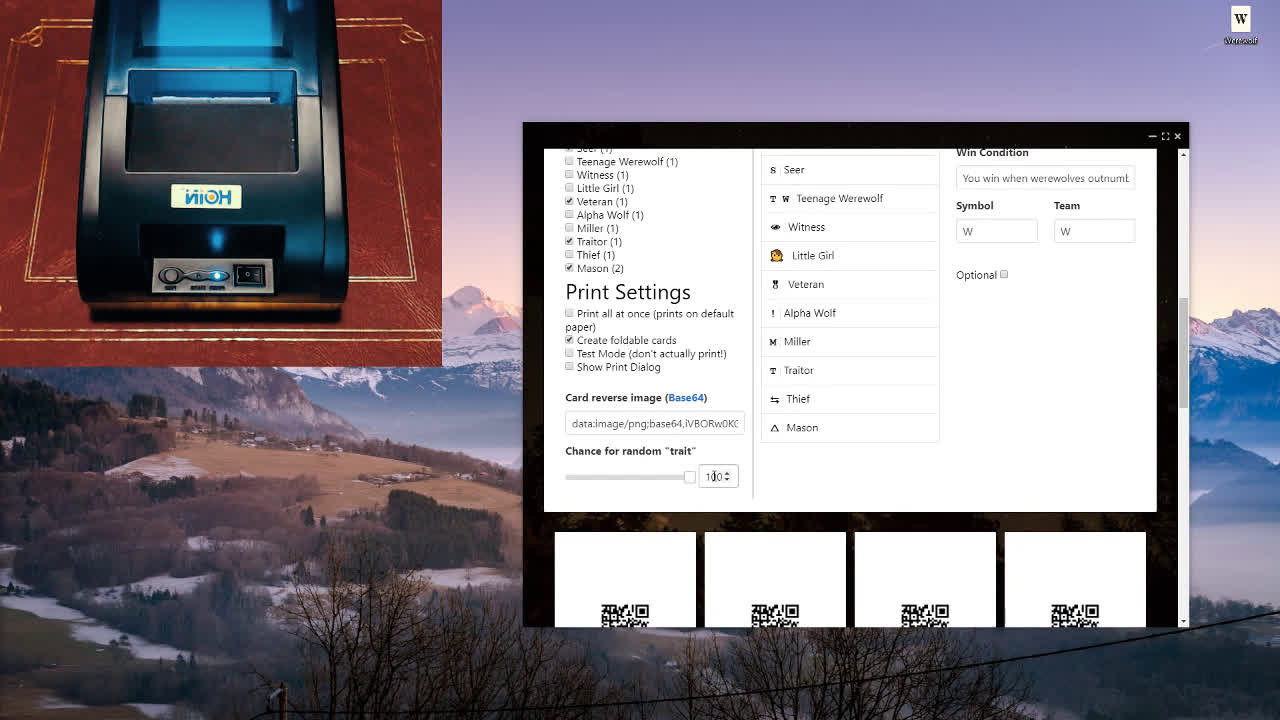The width and height of the screenshot is (1280, 720).
Task: Click the Veteran medal icon
Action: [x=775, y=285]
